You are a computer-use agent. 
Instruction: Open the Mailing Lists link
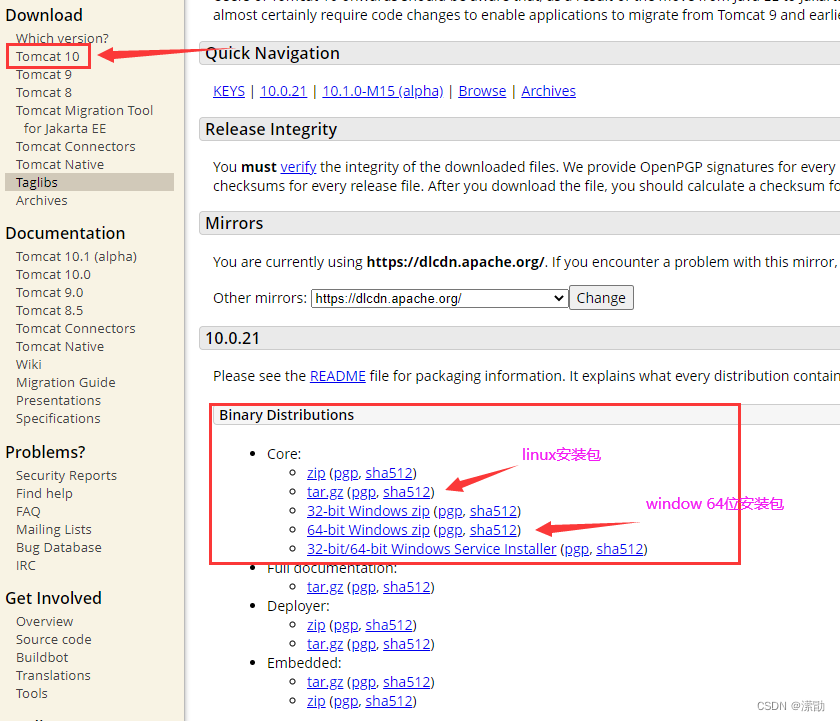tap(54, 530)
